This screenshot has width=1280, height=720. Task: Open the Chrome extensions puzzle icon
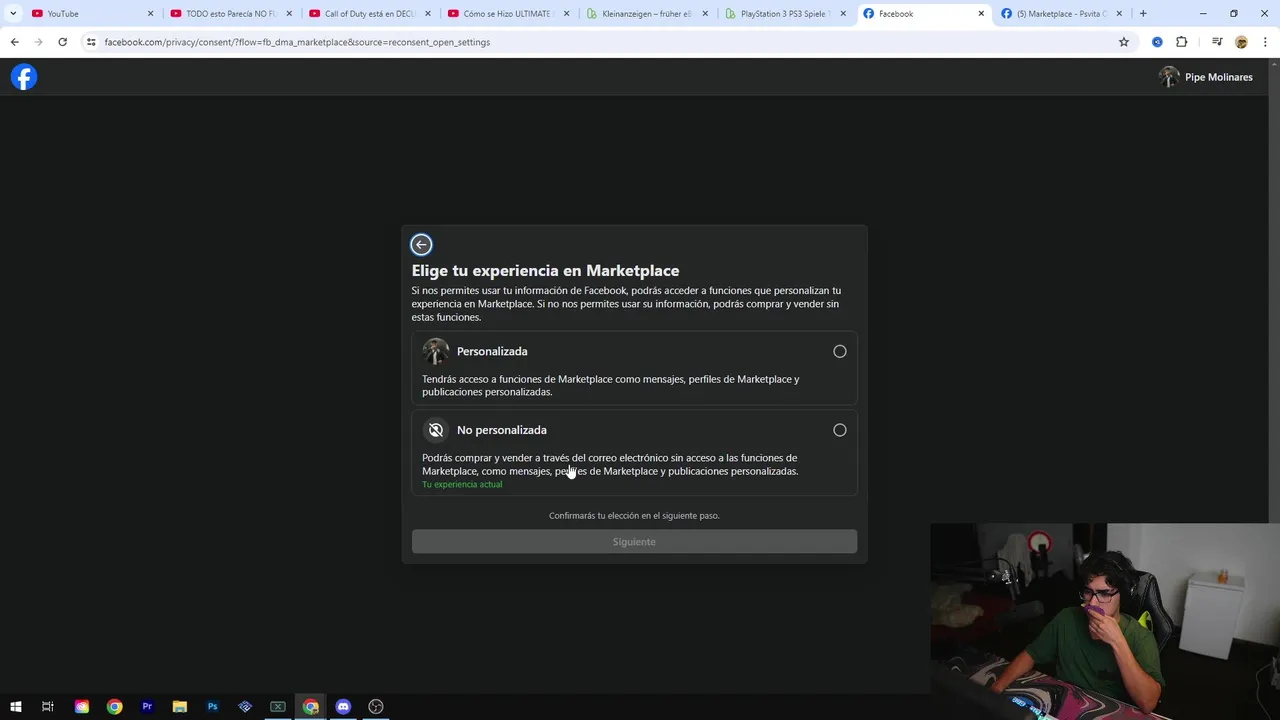[1181, 42]
